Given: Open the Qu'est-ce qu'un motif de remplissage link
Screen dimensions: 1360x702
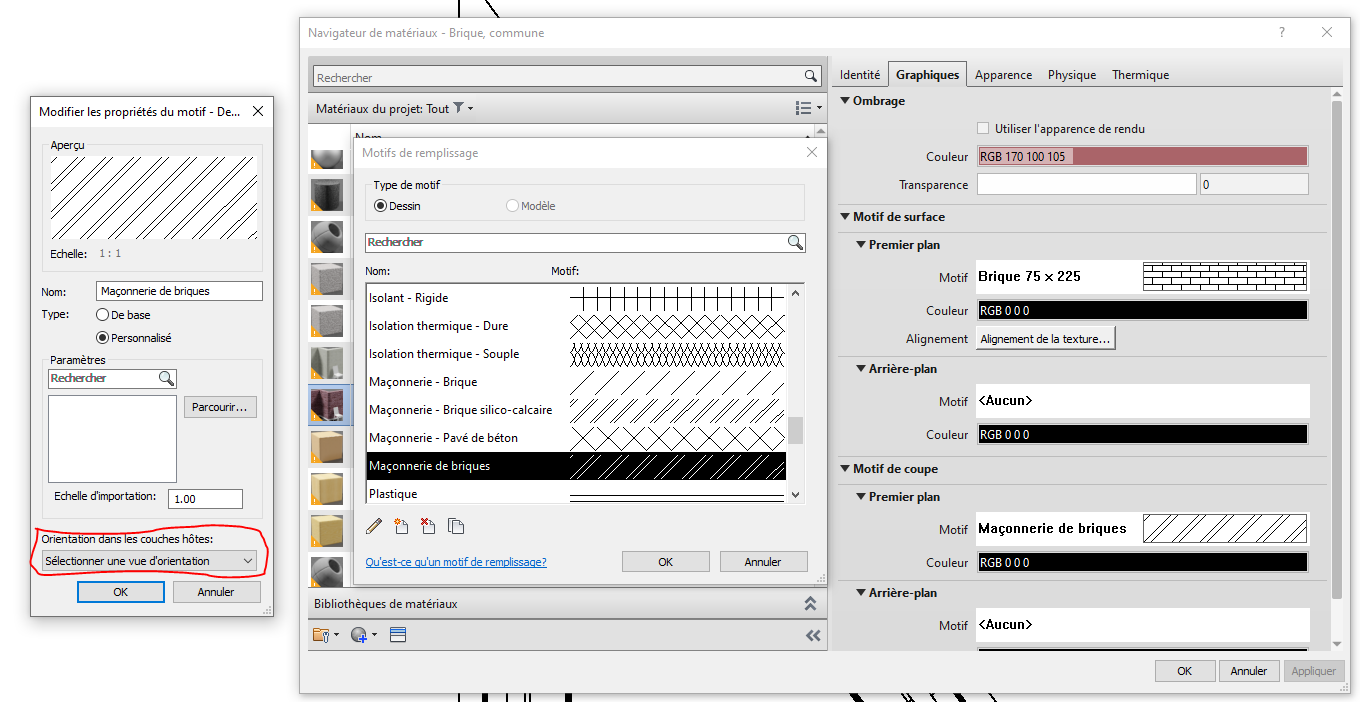Looking at the screenshot, I should click(x=456, y=562).
